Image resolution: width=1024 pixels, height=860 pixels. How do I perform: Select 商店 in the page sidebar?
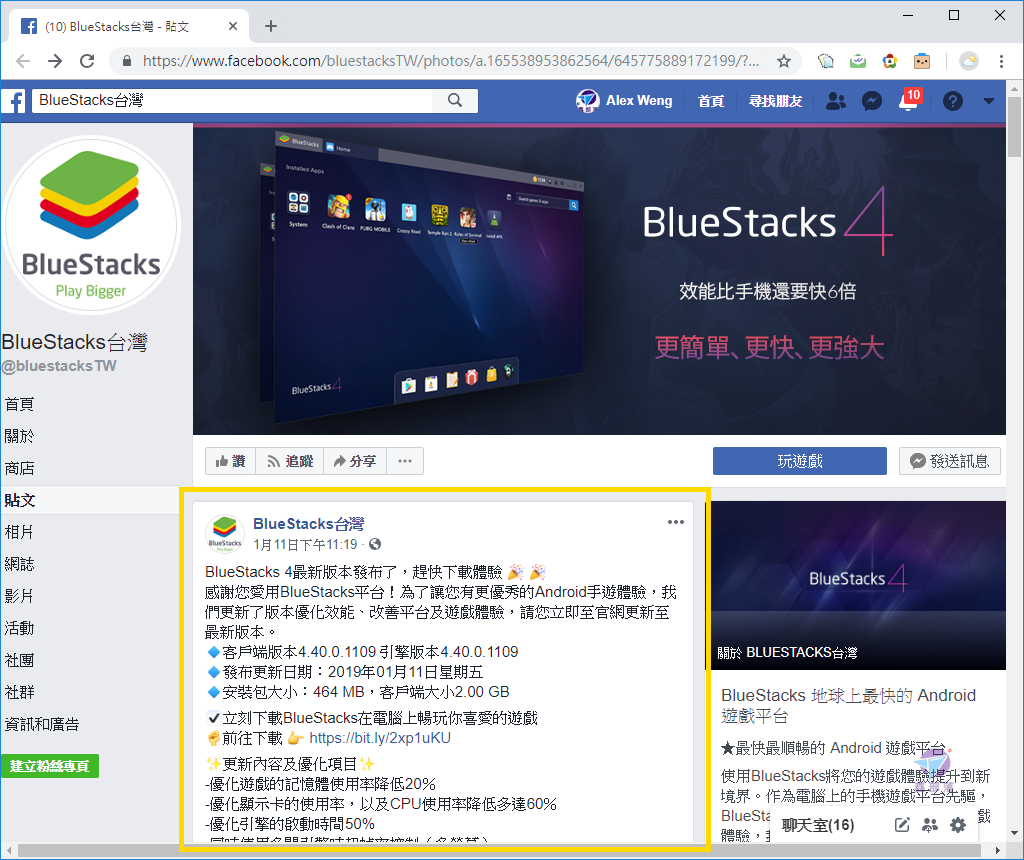click(19, 468)
